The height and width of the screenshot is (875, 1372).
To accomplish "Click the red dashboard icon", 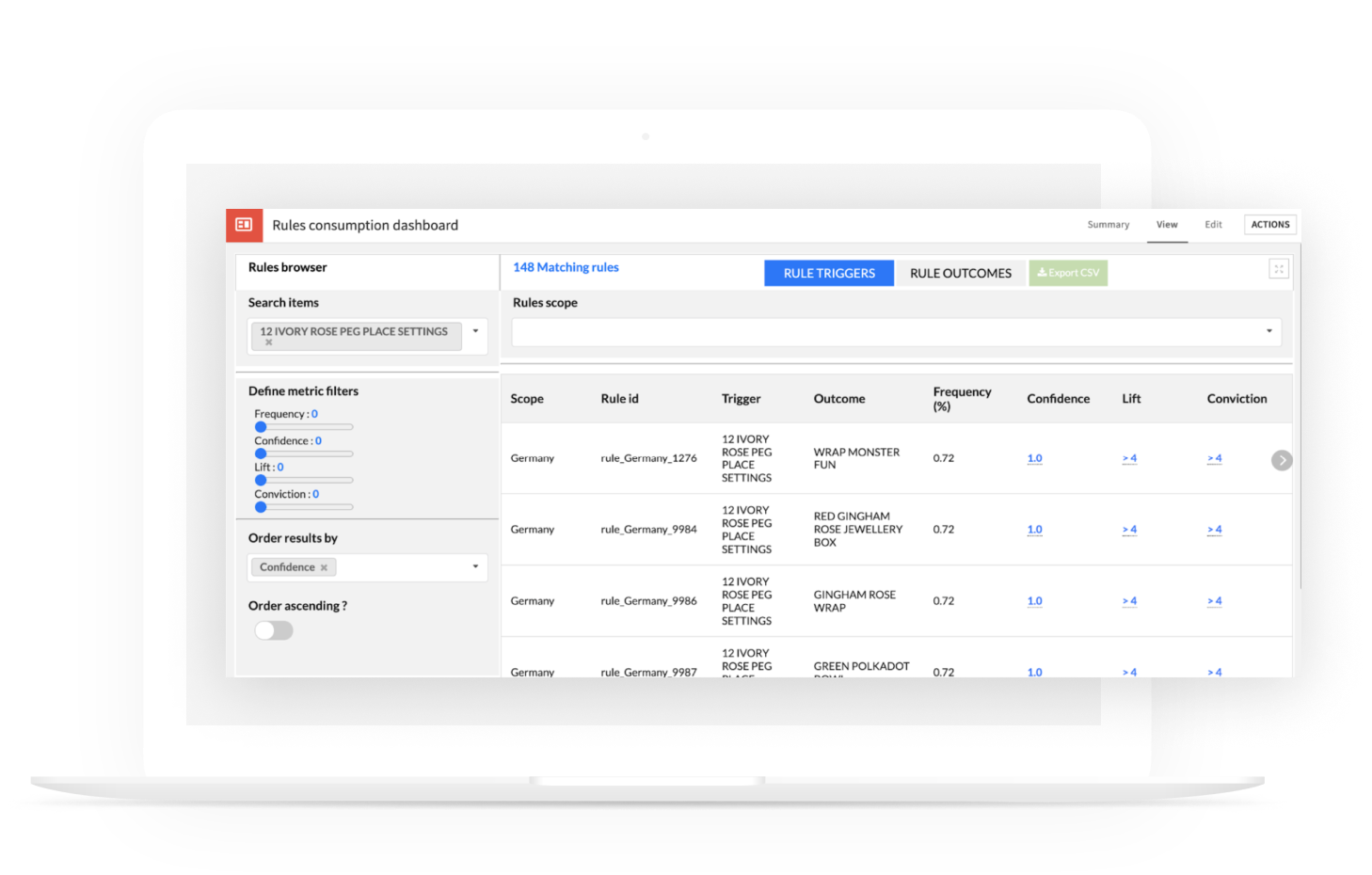I will click(x=244, y=225).
